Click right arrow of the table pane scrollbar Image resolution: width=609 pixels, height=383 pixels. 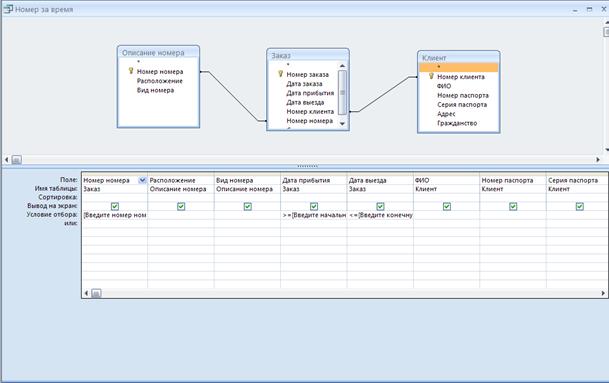(598, 160)
